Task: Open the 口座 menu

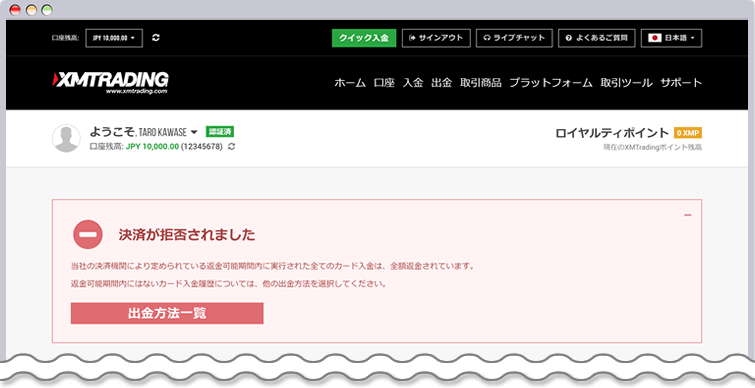Action: pyautogui.click(x=384, y=83)
